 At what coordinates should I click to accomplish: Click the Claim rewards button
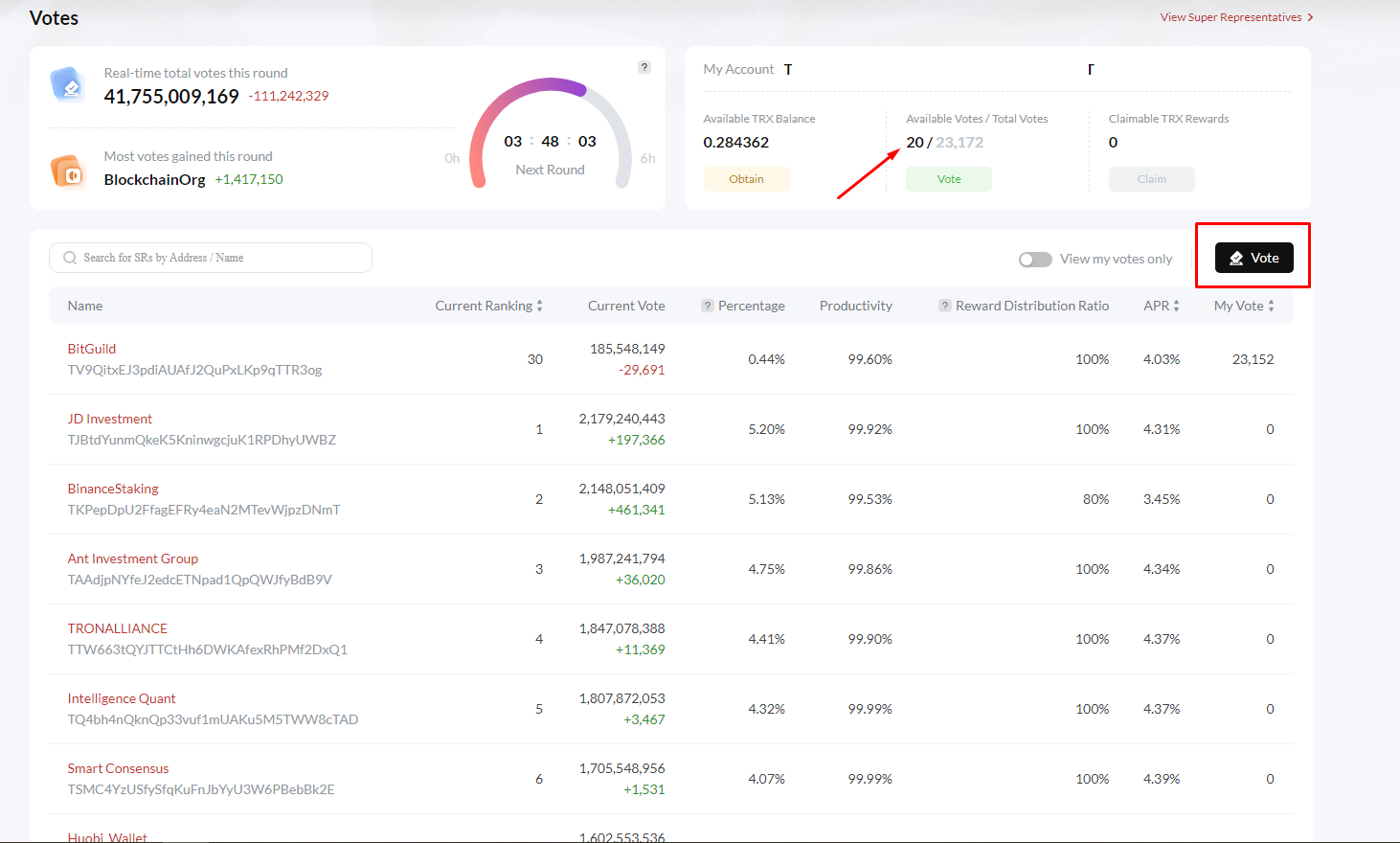pyautogui.click(x=1152, y=179)
